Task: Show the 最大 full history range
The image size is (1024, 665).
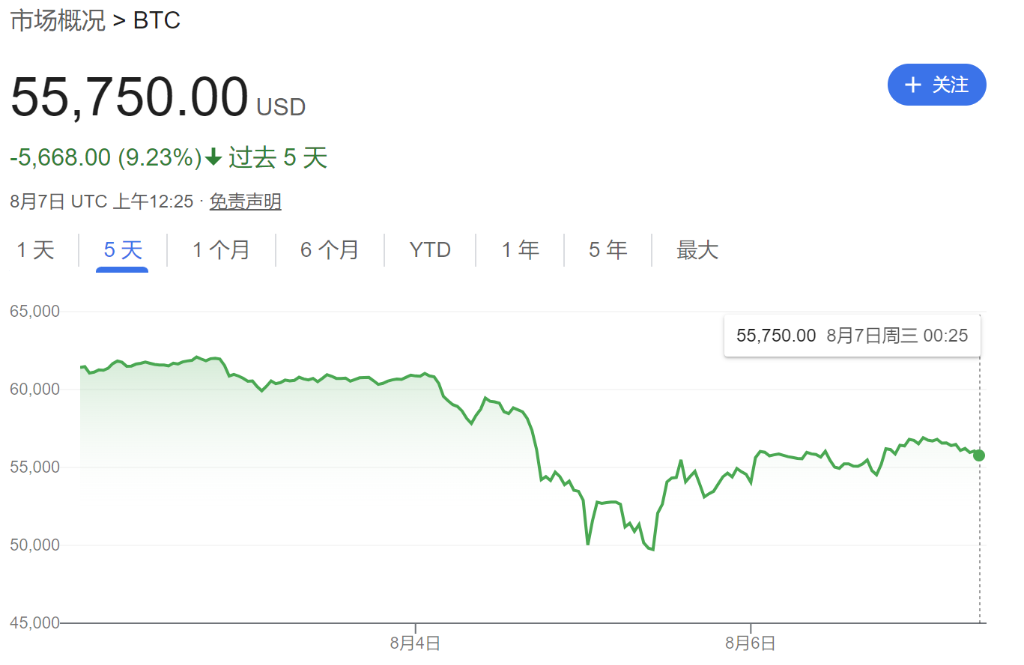Action: tap(697, 250)
